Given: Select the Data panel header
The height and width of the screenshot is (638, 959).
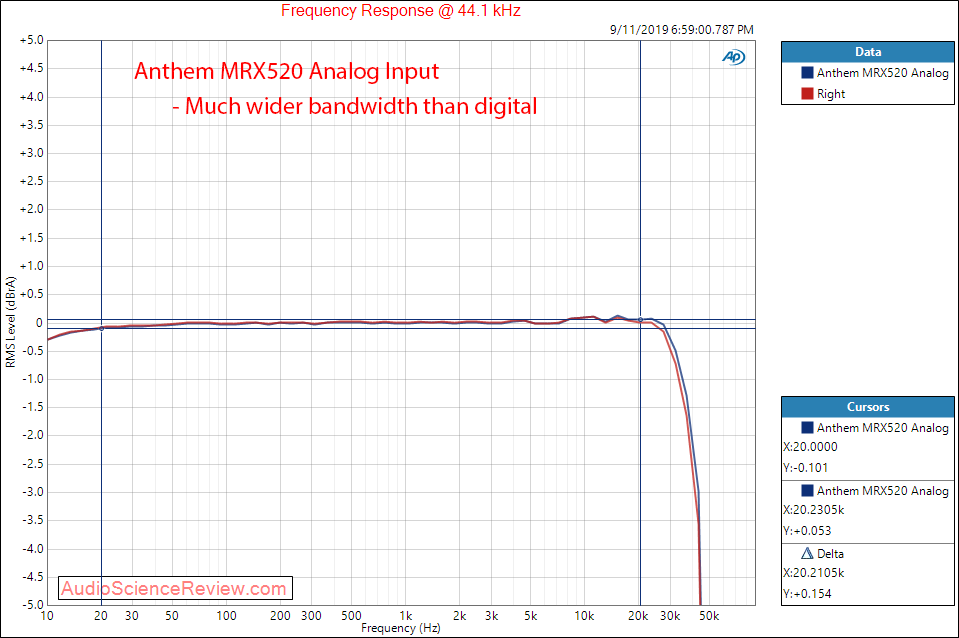Looking at the screenshot, I should click(x=868, y=52).
